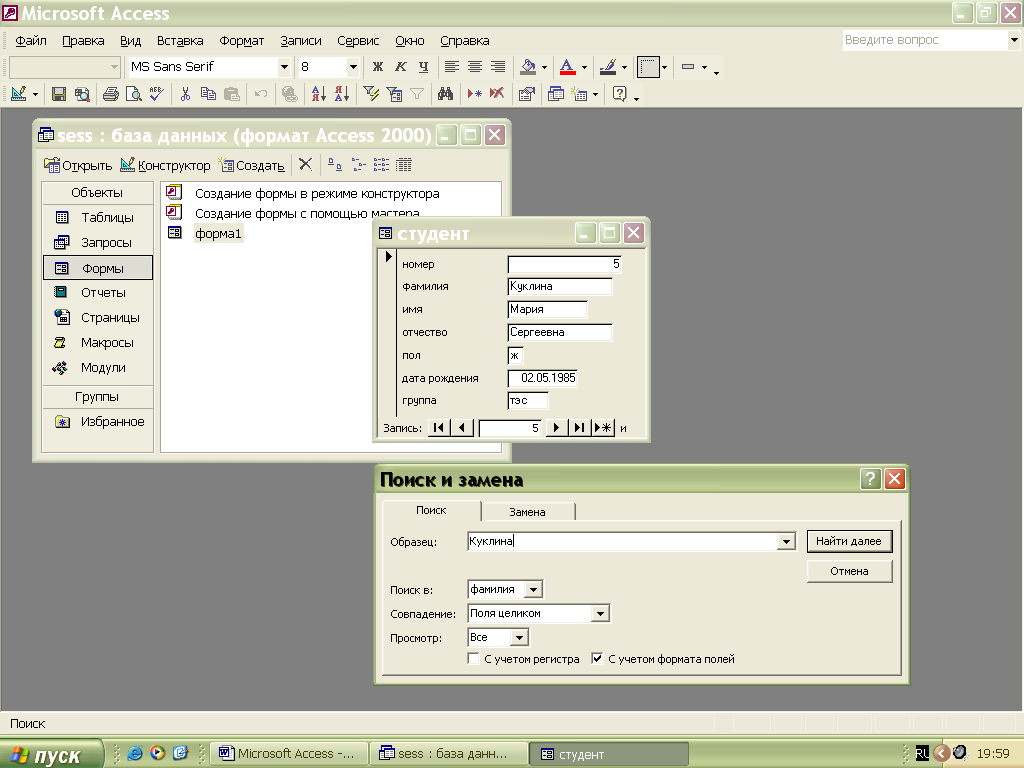
Task: Click the New Record toolbar icon
Action: click(x=475, y=95)
